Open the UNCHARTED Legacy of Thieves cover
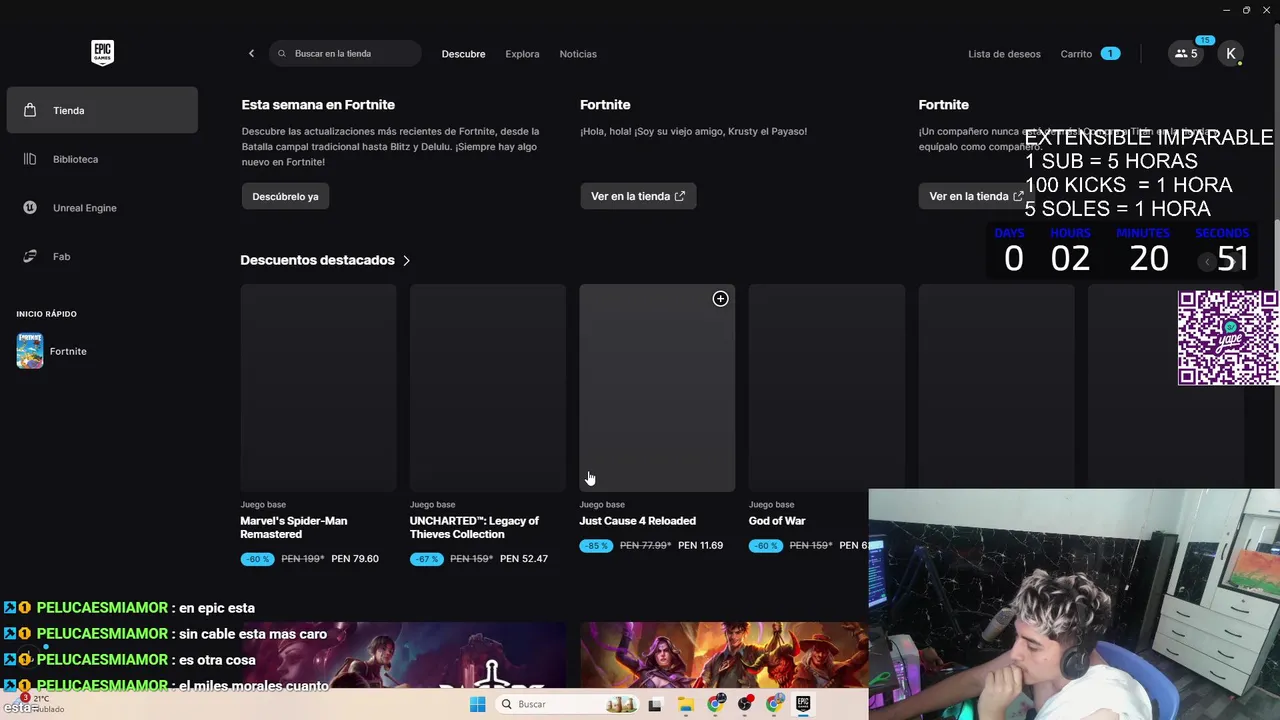 point(488,388)
